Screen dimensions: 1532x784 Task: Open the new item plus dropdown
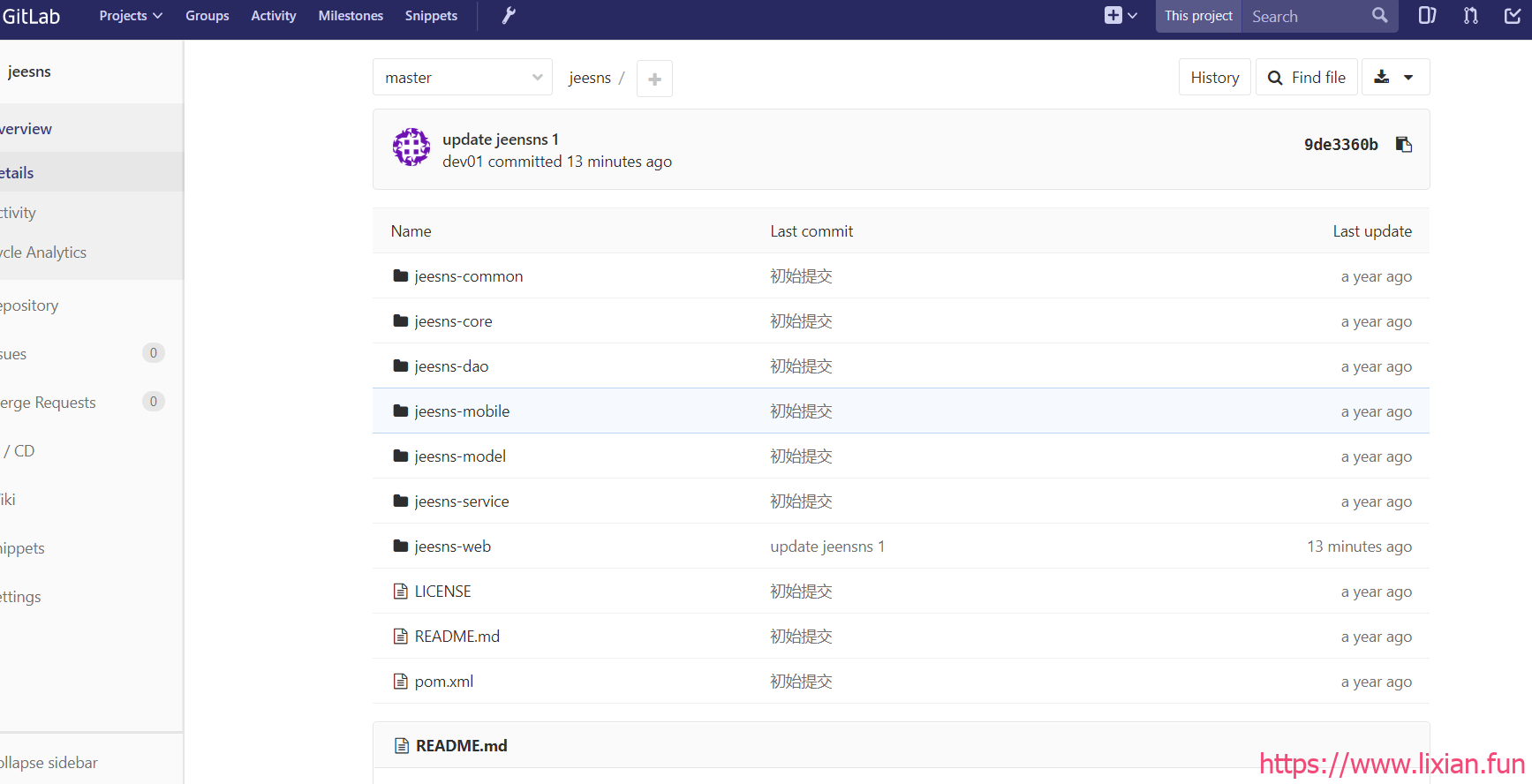click(1121, 16)
